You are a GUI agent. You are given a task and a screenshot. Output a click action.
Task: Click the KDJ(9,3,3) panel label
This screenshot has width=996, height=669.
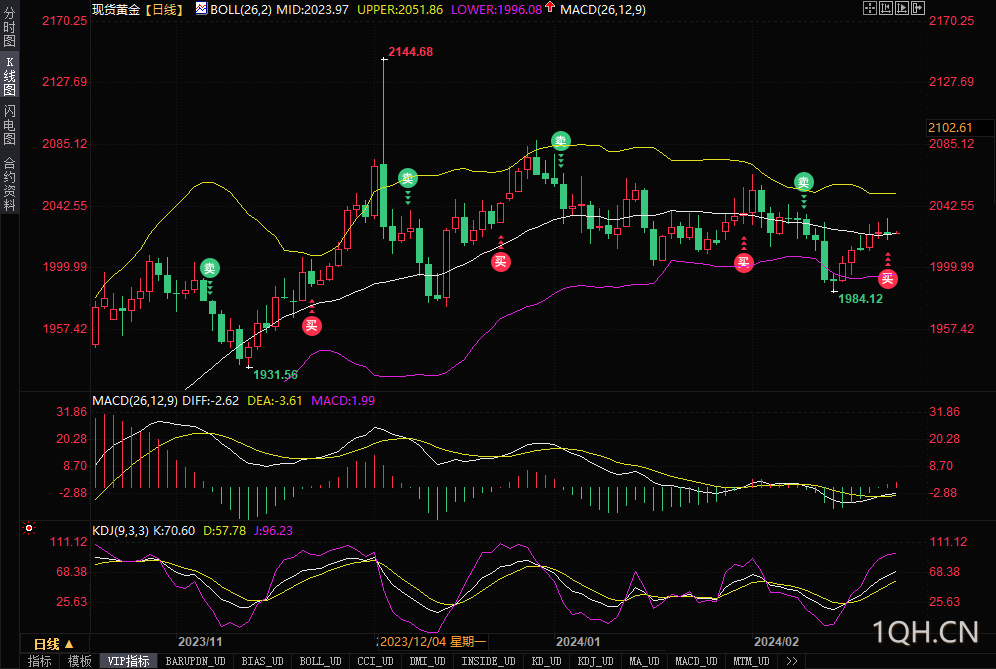click(121, 530)
